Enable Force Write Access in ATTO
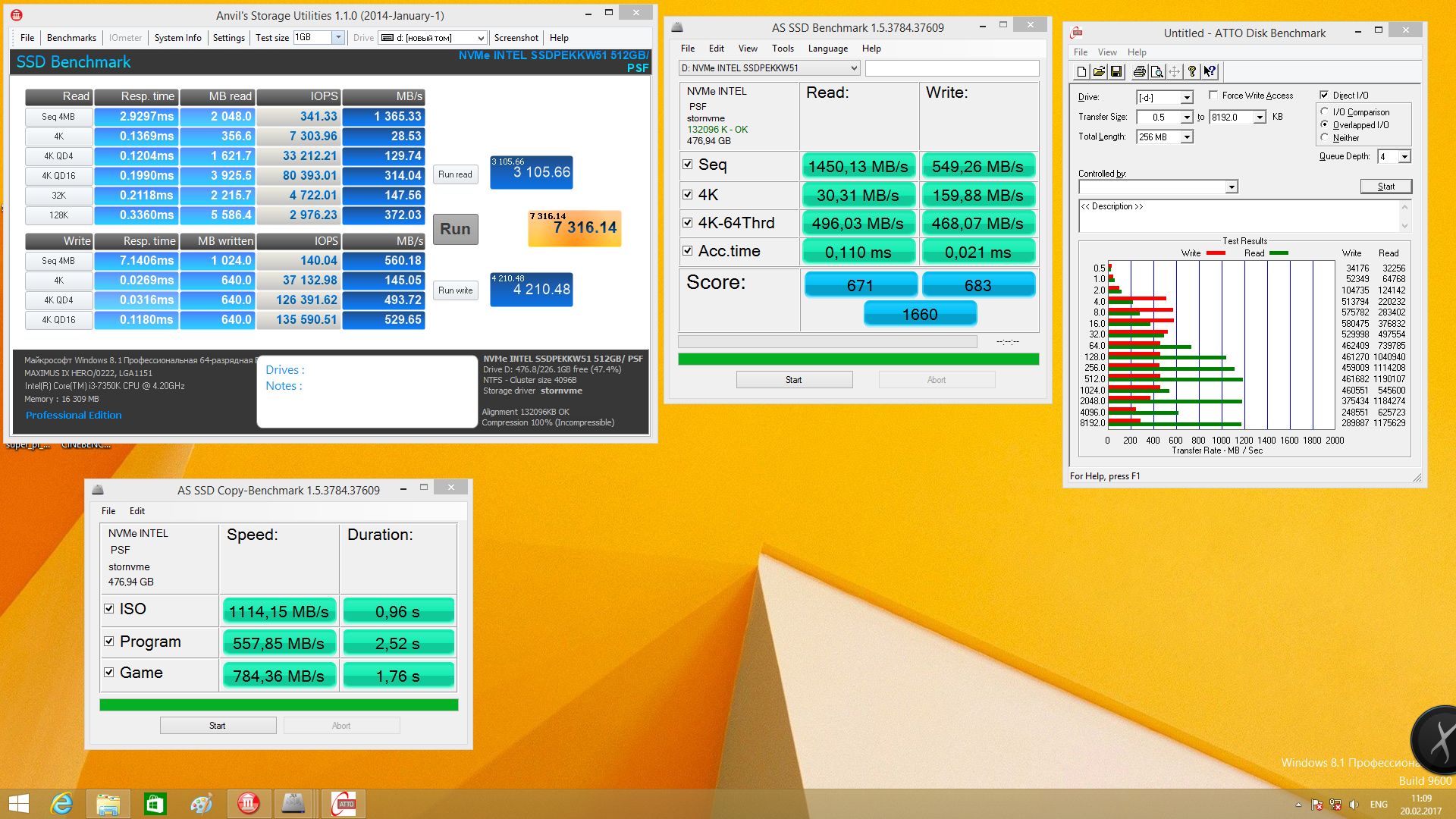This screenshot has width=1456, height=819. click(x=1213, y=96)
